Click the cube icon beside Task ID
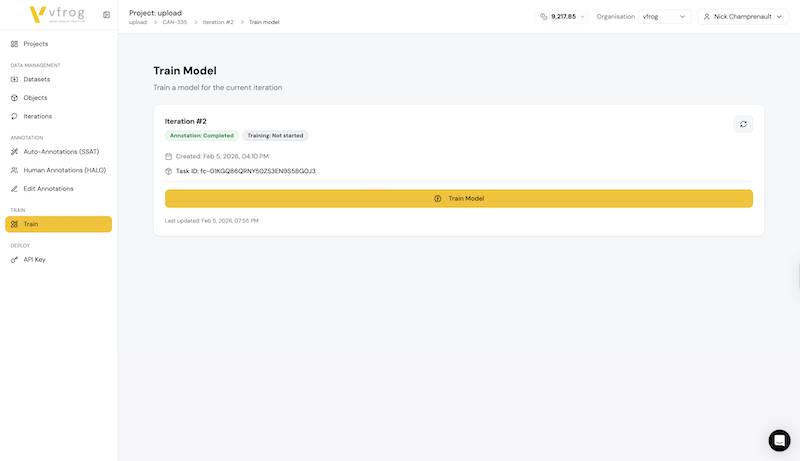800x461 pixels. click(169, 171)
